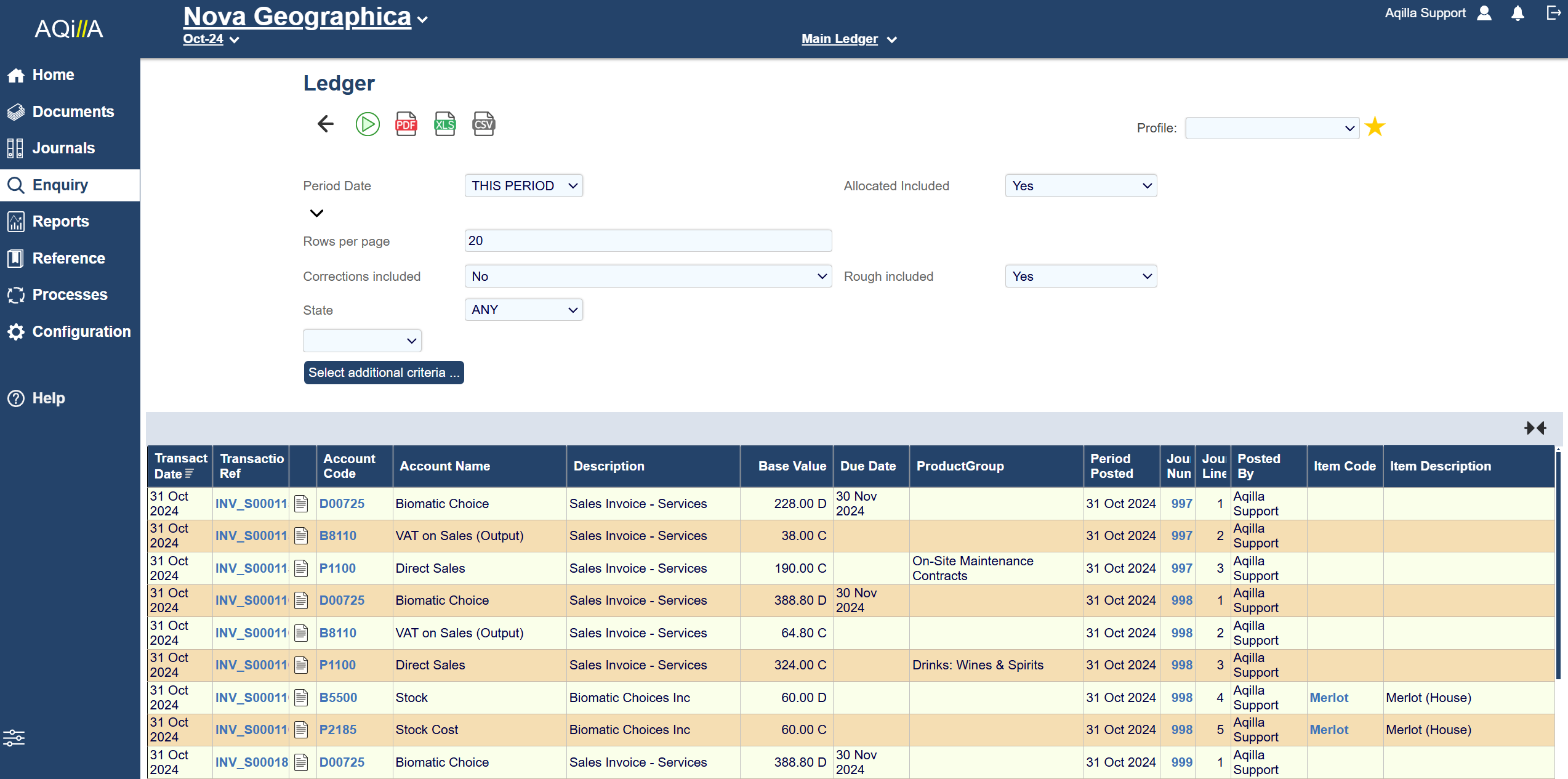The image size is (1568, 779).
Task: Save profile as favourite with yellow star
Action: (x=1375, y=127)
